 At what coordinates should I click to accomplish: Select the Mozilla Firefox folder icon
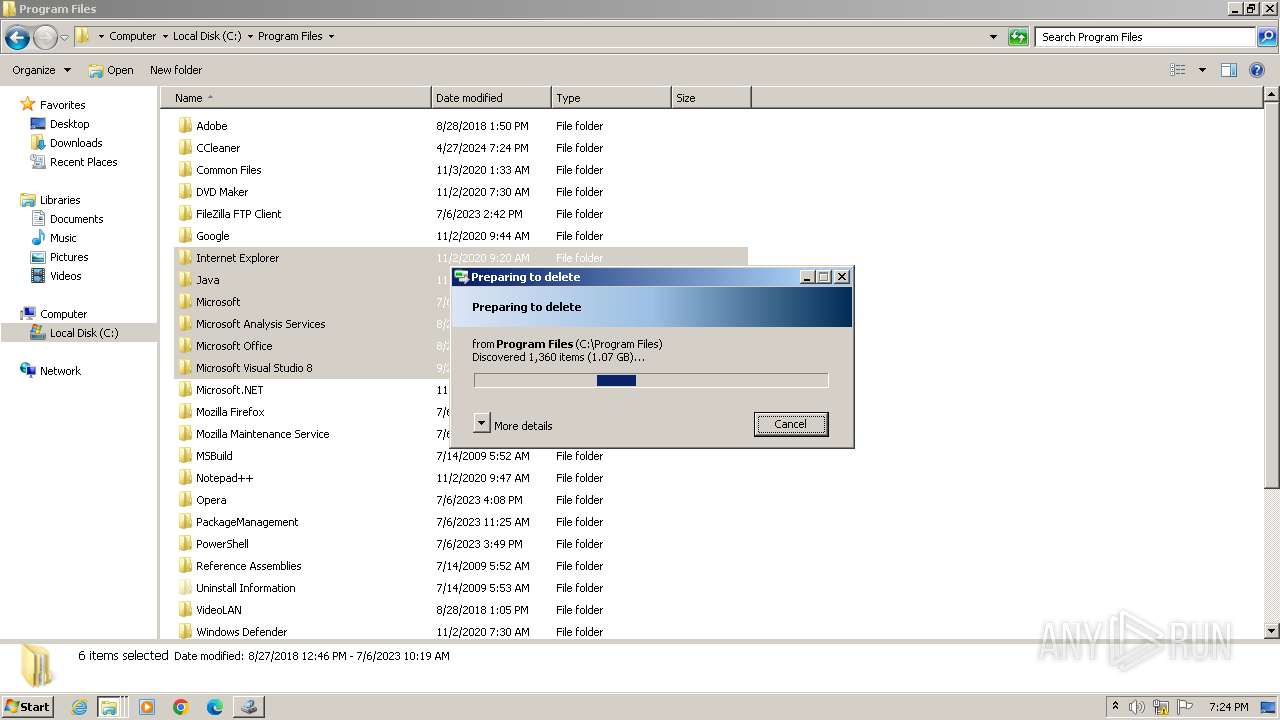185,412
